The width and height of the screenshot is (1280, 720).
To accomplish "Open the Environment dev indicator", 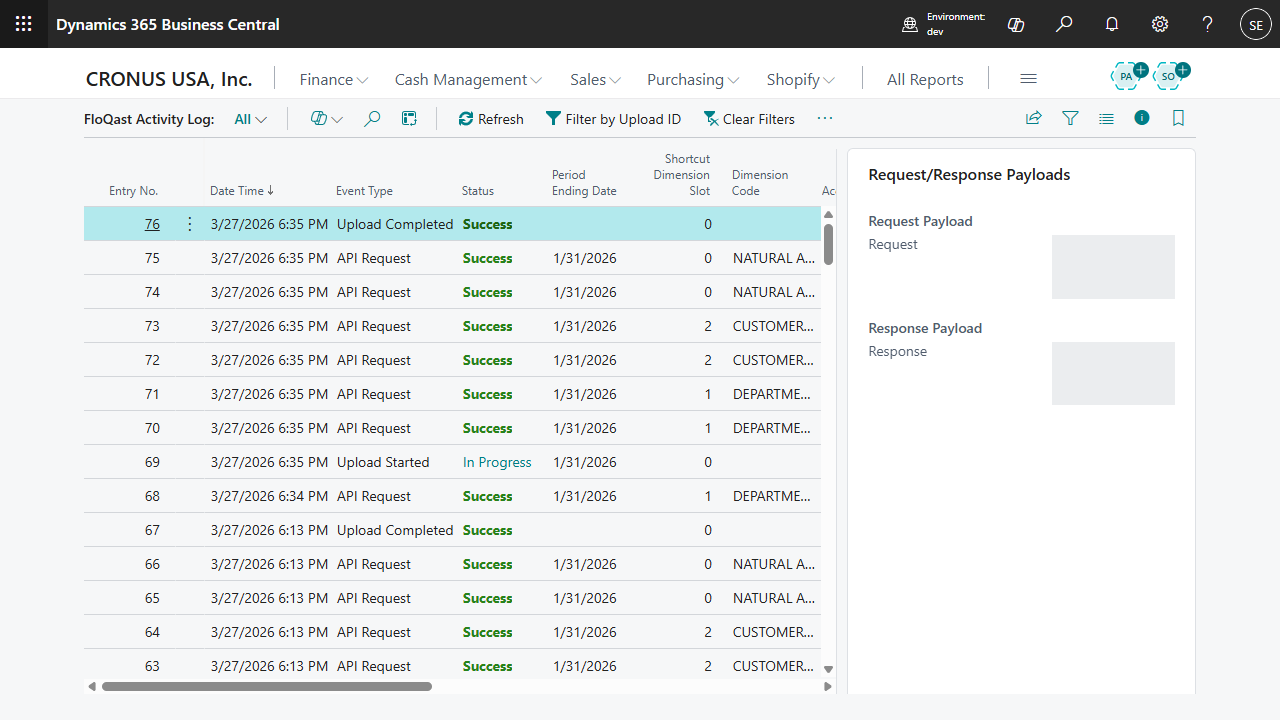I will click(944, 24).
